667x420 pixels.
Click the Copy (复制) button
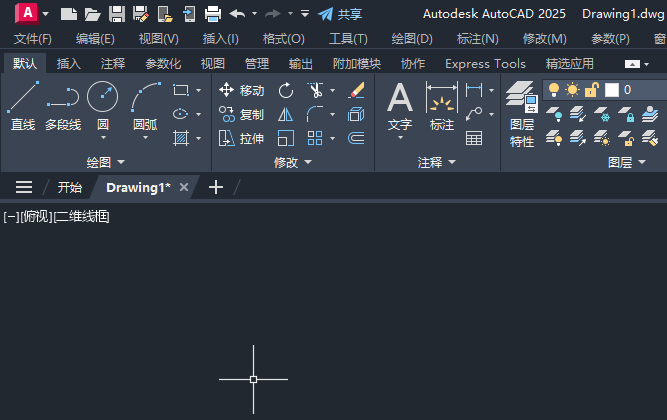[x=242, y=114]
